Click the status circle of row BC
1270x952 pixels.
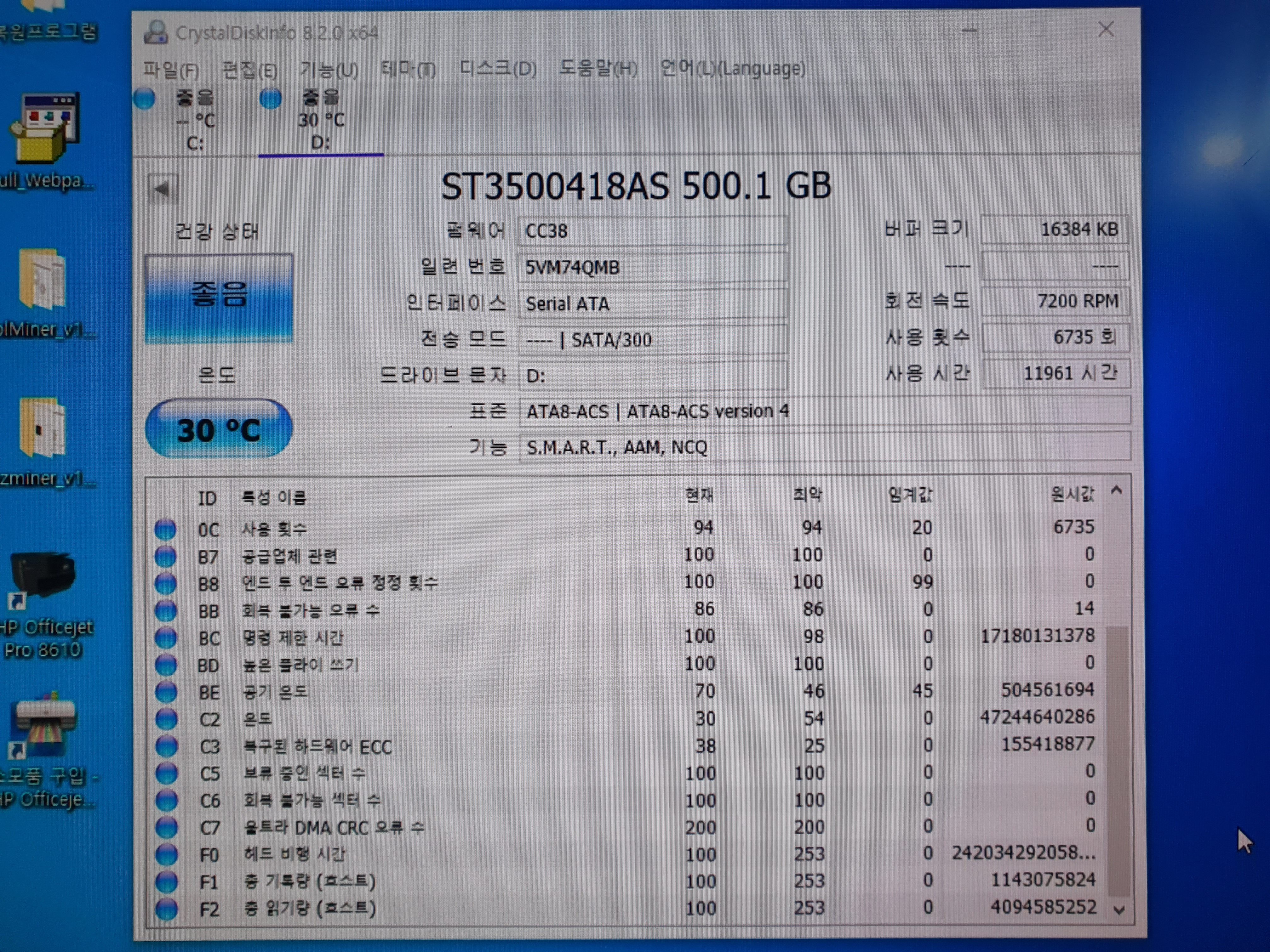click(x=165, y=637)
